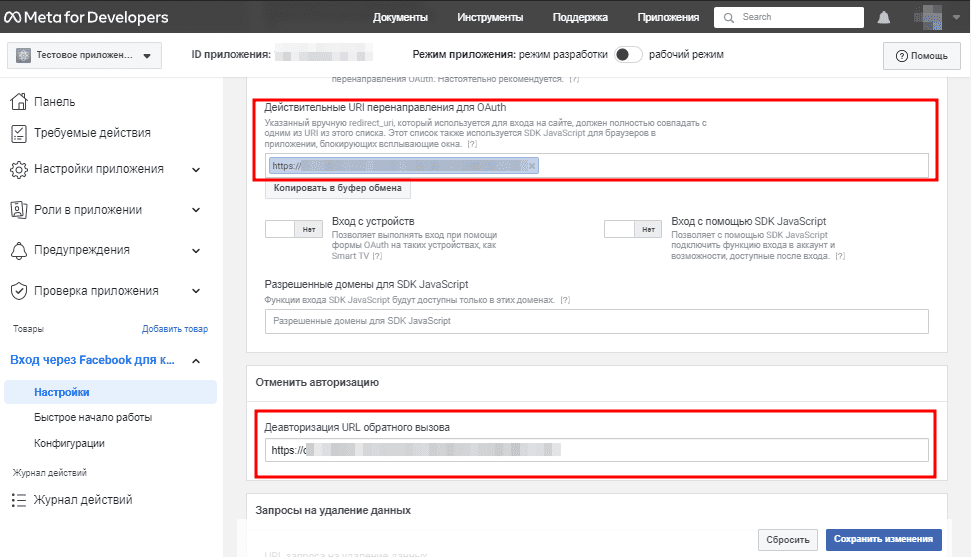Click the Панель home icon
Screen dimensions: 971x557
(x=19, y=101)
